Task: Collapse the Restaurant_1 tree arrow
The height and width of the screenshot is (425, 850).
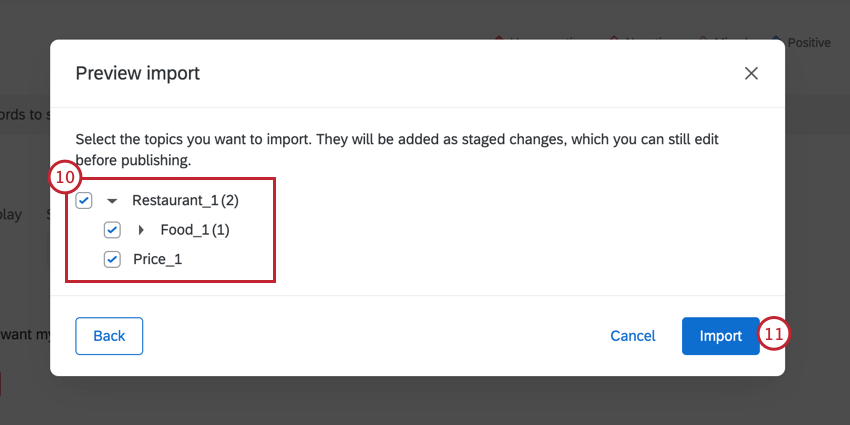Action: [112, 201]
